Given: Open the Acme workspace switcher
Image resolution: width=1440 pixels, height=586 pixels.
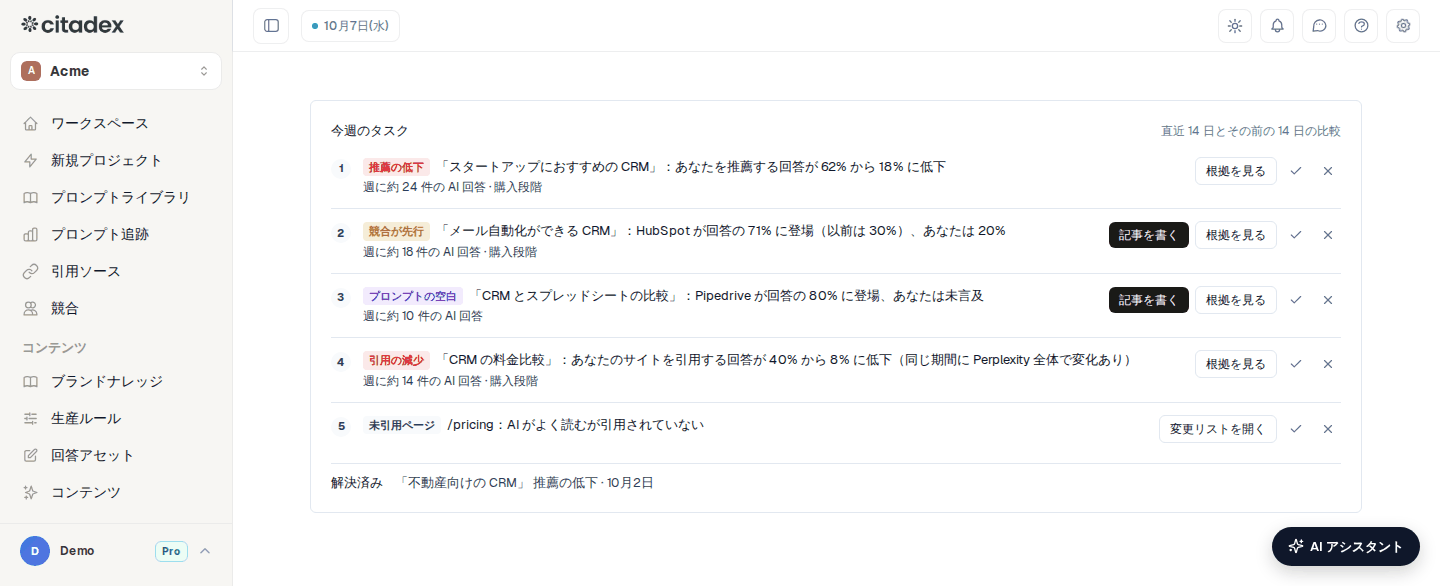Looking at the screenshot, I should click(116, 71).
